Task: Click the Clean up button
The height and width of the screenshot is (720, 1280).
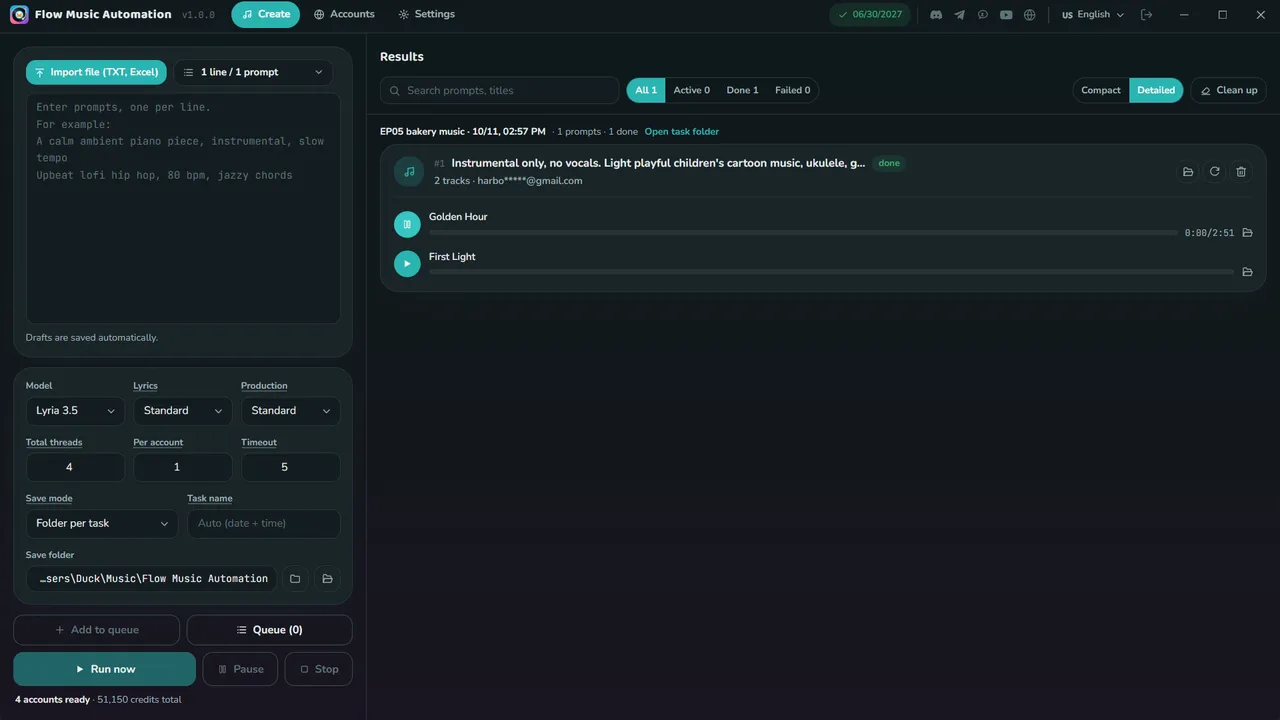Action: 1229,90
